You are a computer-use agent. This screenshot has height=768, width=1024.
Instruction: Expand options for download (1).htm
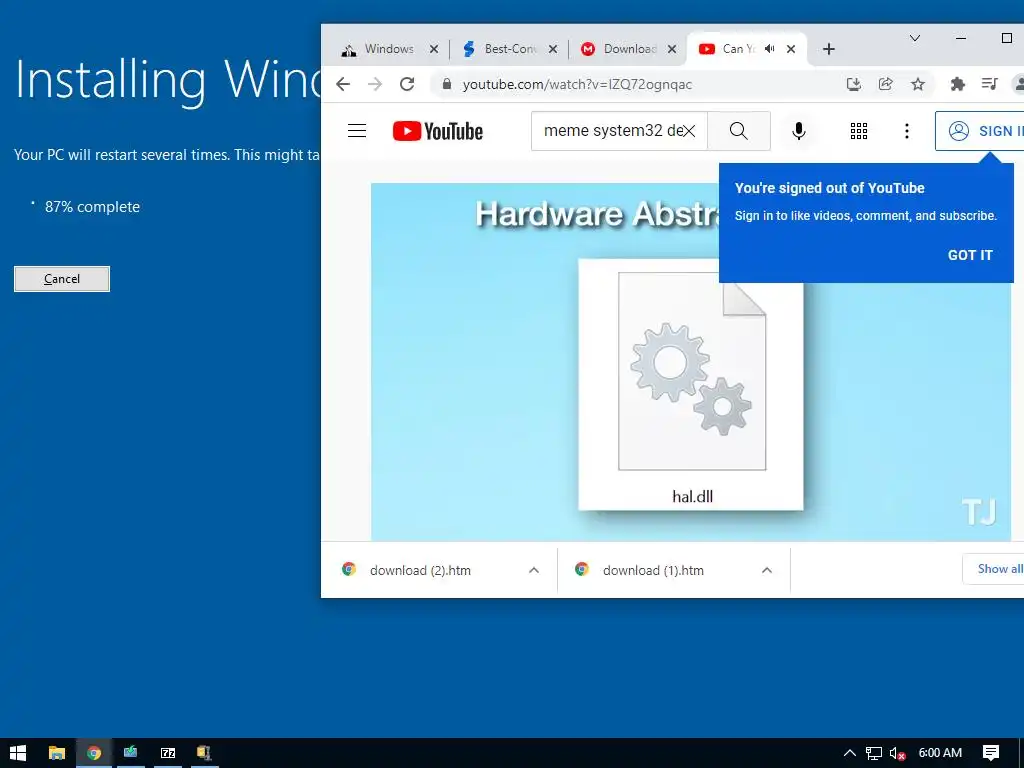(x=767, y=570)
